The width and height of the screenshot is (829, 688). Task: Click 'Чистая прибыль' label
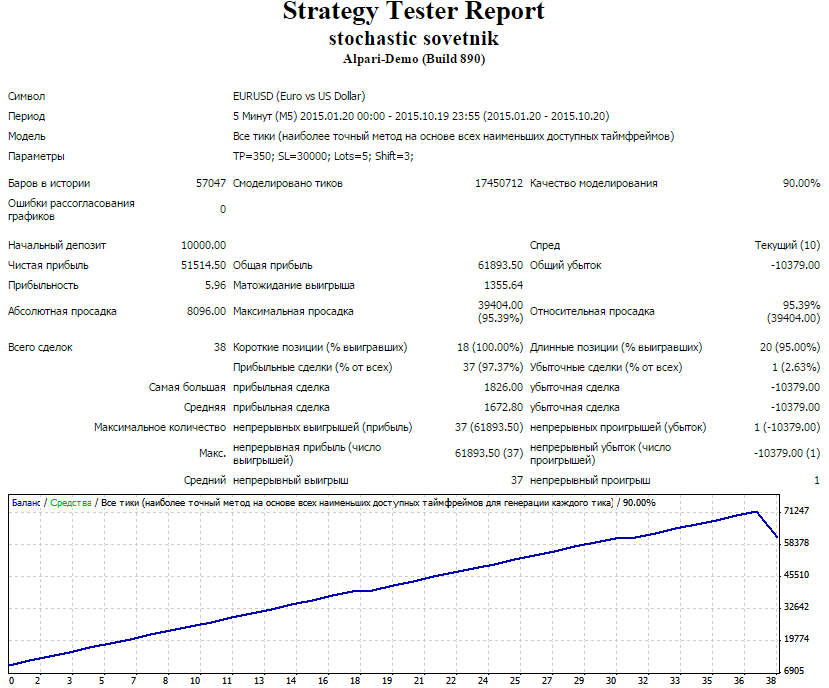(48, 265)
